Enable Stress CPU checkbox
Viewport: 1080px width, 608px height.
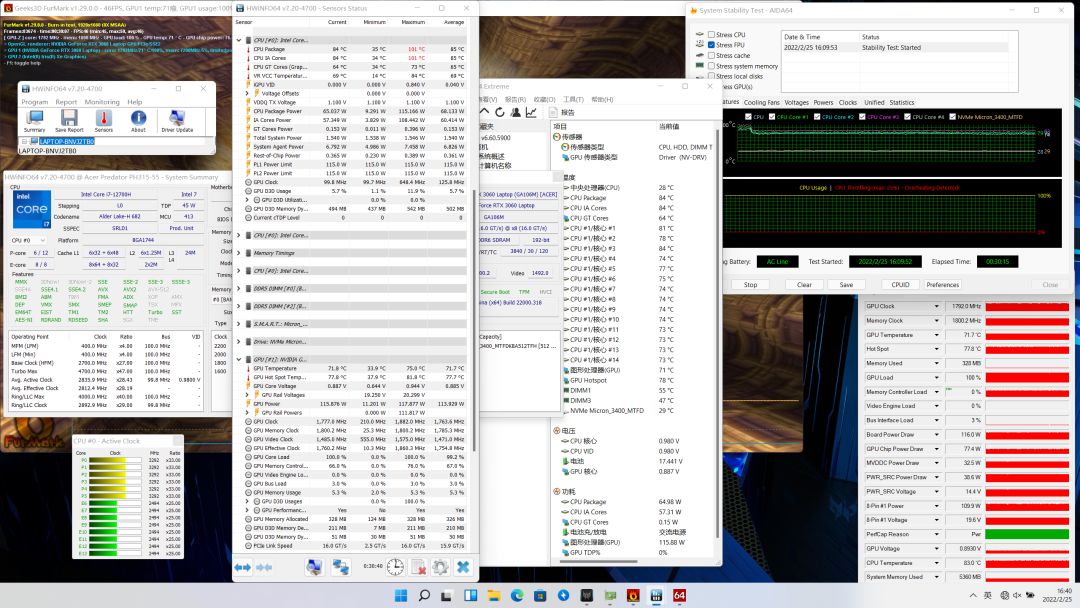coord(712,34)
